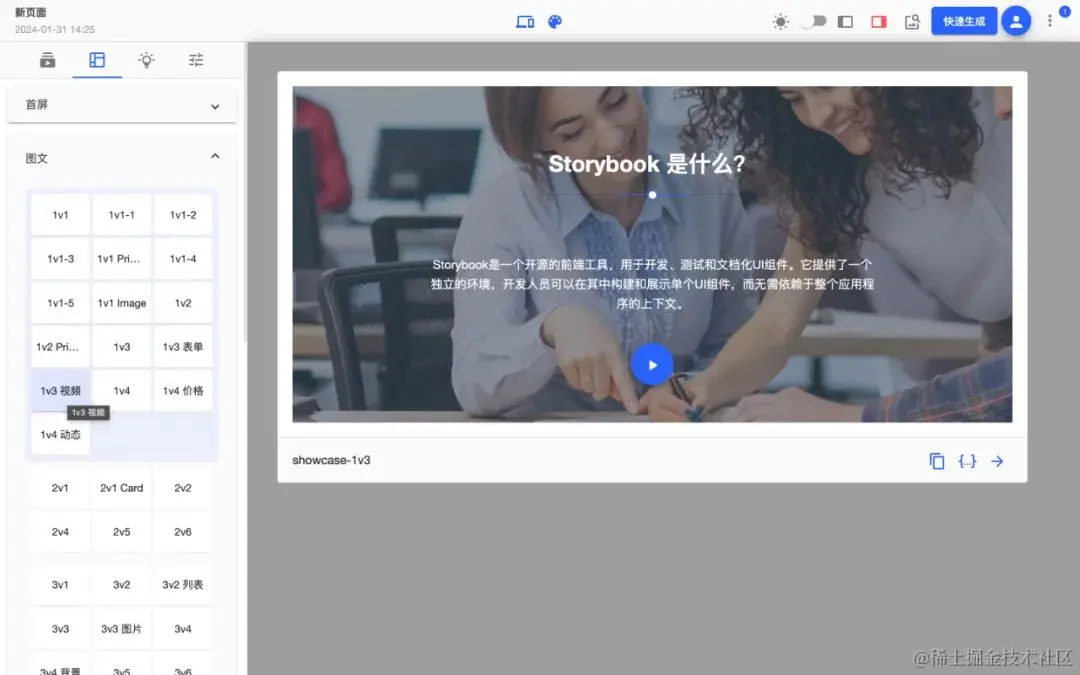Viewport: 1080px width, 675px height.
Task: Toggle the dark mode switch
Action: [x=814, y=21]
